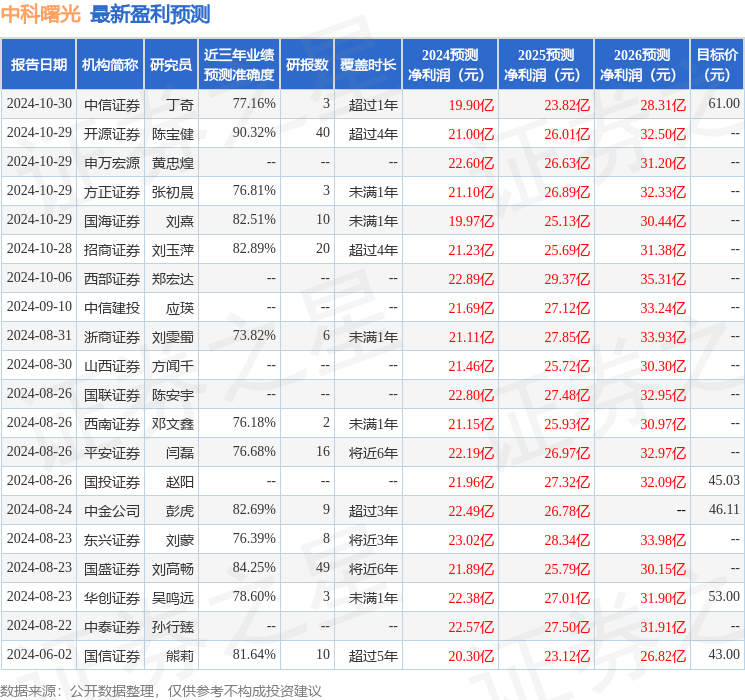
Task: Click the 研报数 column header
Action: [x=307, y=65]
